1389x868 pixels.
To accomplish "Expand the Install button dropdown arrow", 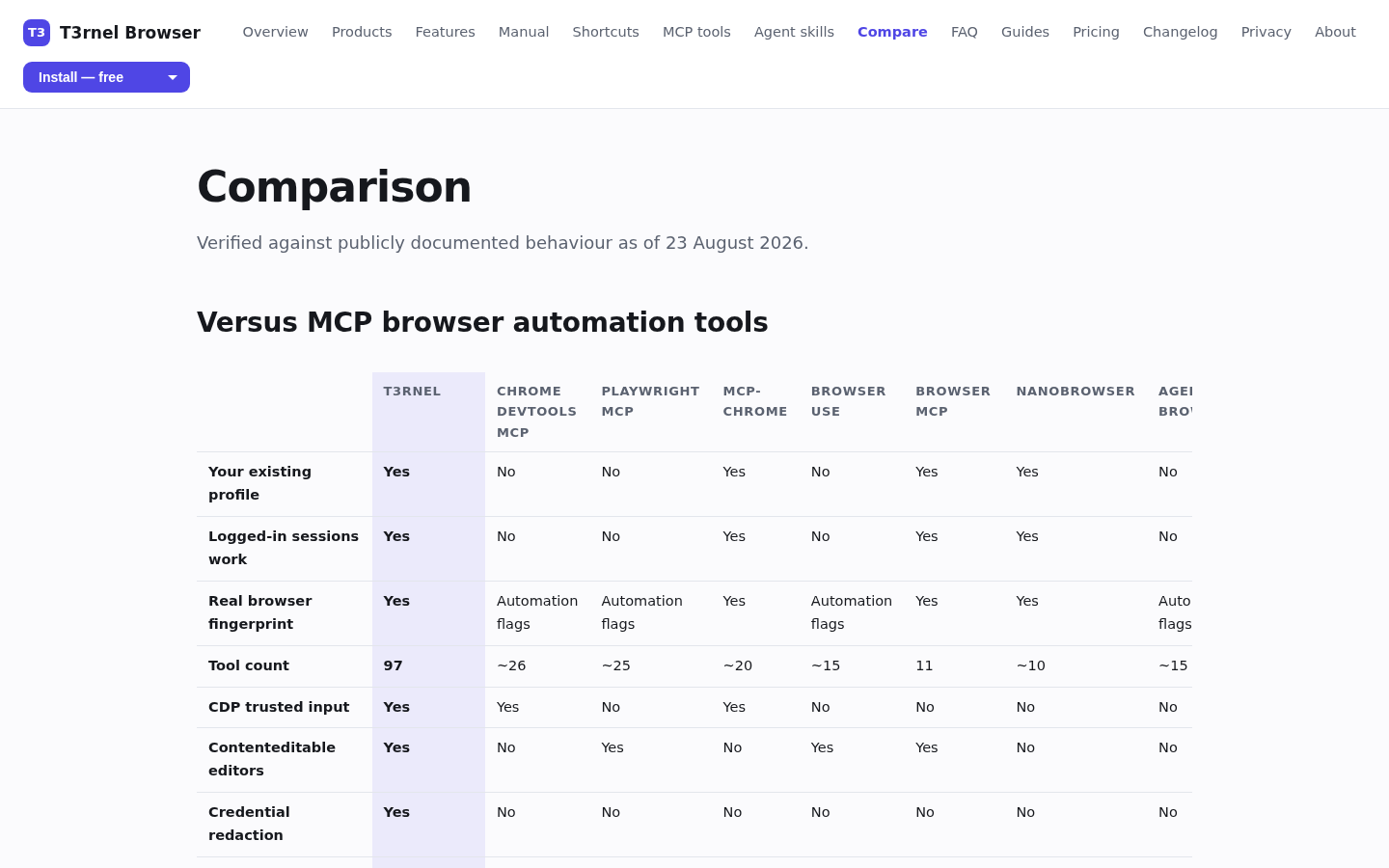I will [173, 77].
